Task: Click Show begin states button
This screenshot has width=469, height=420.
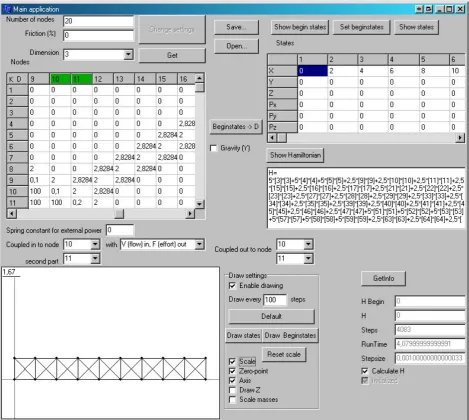Action: tap(300, 27)
